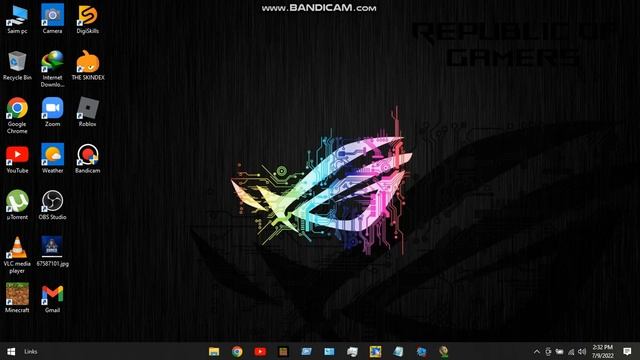Open YouTube app from the taskbar
This screenshot has height=360, width=640.
260,351
